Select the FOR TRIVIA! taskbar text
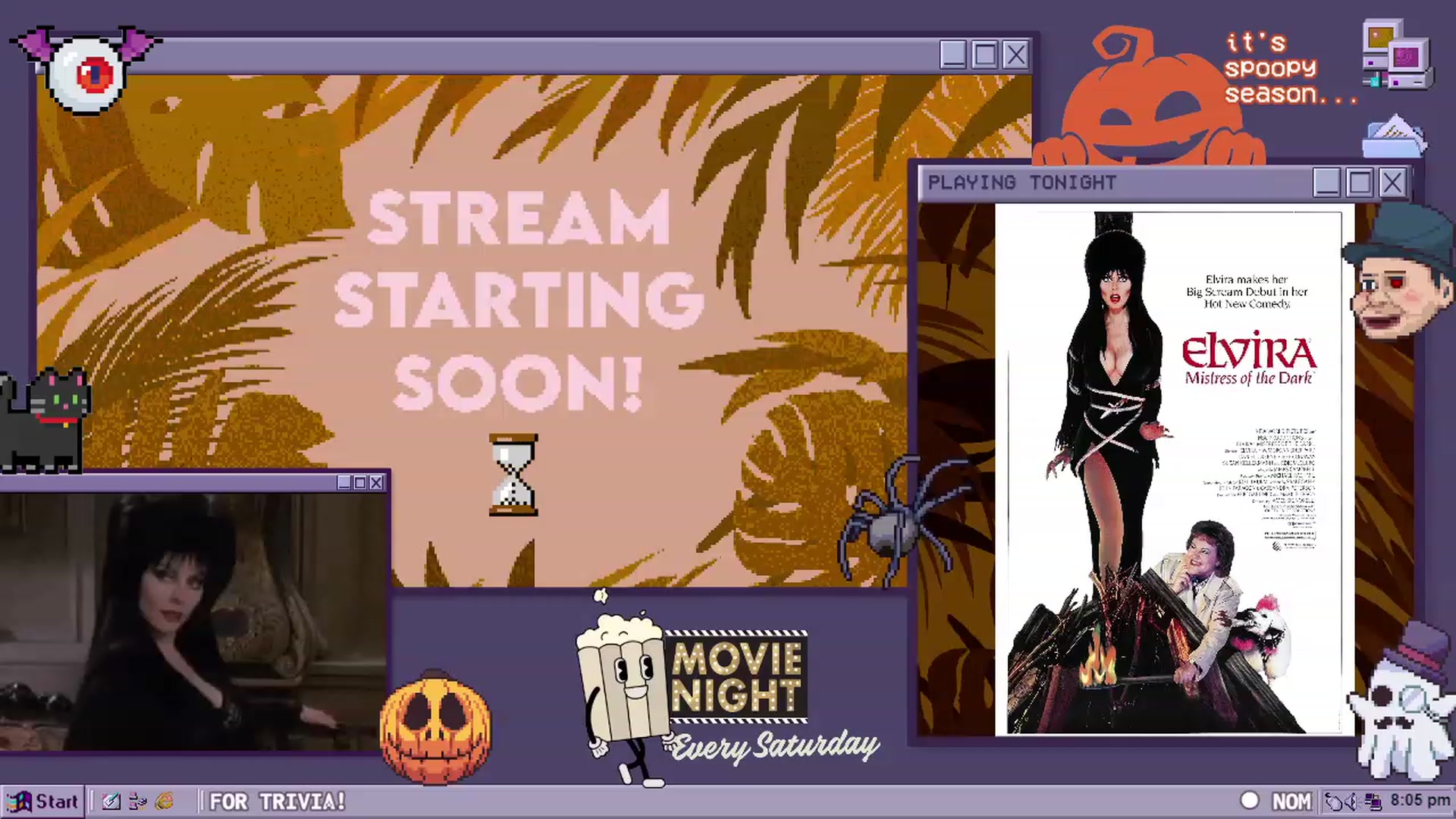Image resolution: width=1456 pixels, height=819 pixels. 278,802
